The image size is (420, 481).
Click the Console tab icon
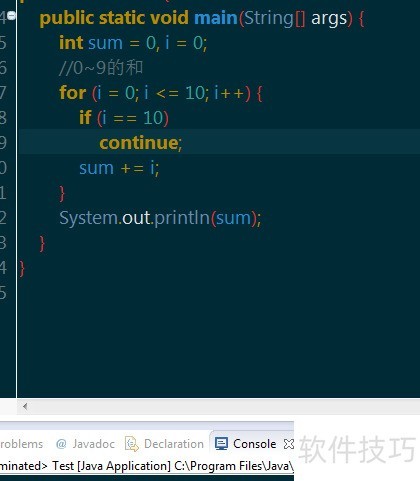221,444
